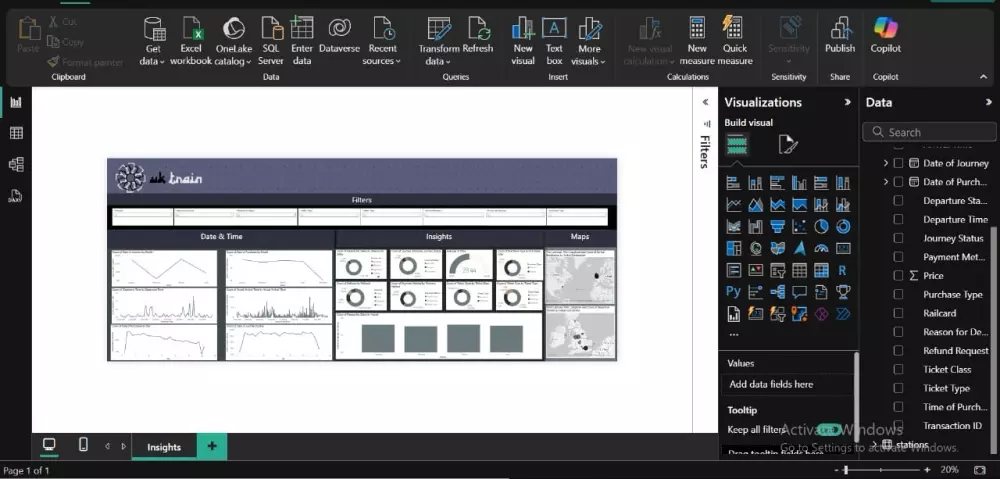Click Excel workbook data source

pyautogui.click(x=191, y=41)
